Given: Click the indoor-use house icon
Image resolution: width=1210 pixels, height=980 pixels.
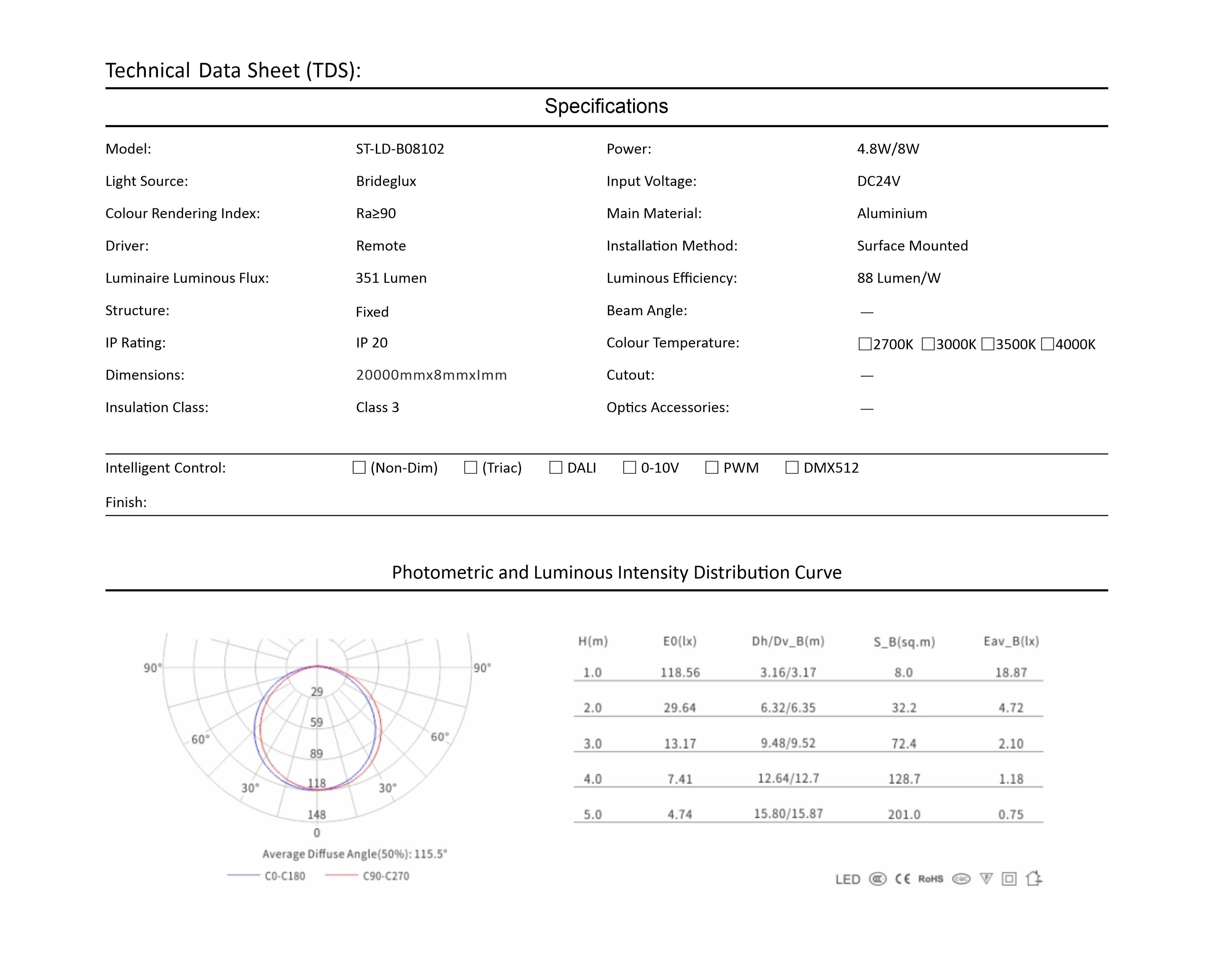Looking at the screenshot, I should [1034, 878].
